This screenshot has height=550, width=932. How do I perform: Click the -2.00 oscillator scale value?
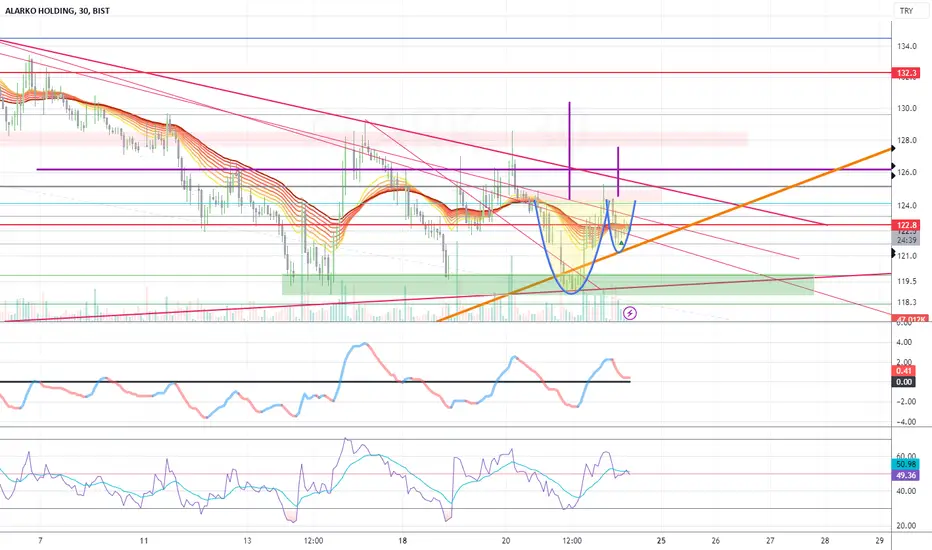point(905,402)
